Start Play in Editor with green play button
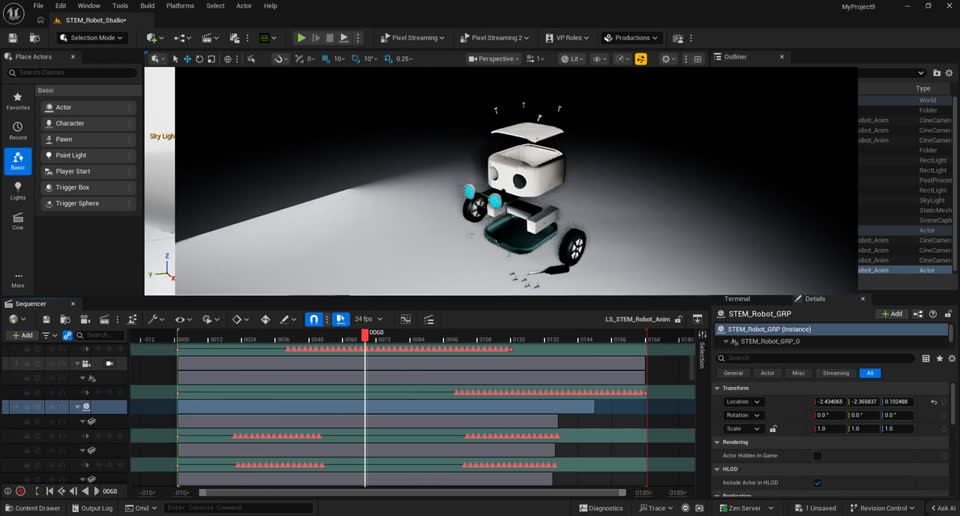 [x=301, y=38]
